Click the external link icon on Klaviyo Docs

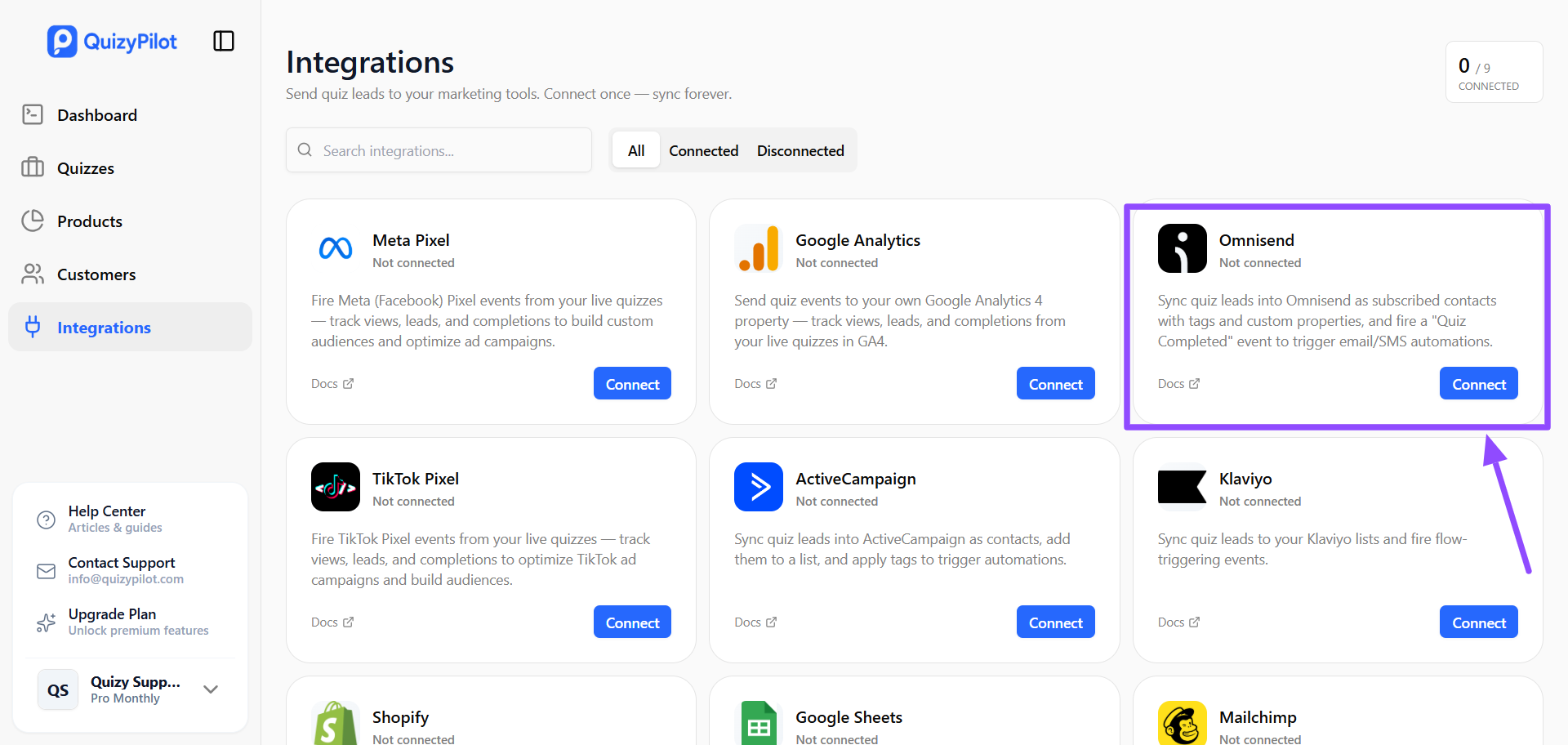click(x=1195, y=622)
